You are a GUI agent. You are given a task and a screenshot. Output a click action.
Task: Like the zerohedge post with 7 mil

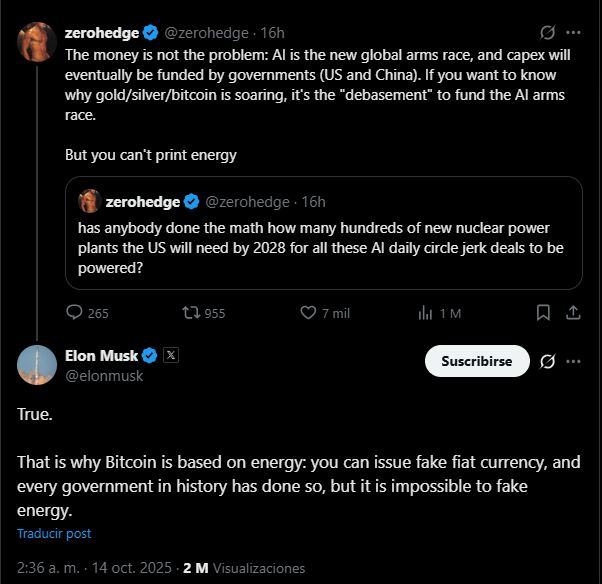coord(309,313)
